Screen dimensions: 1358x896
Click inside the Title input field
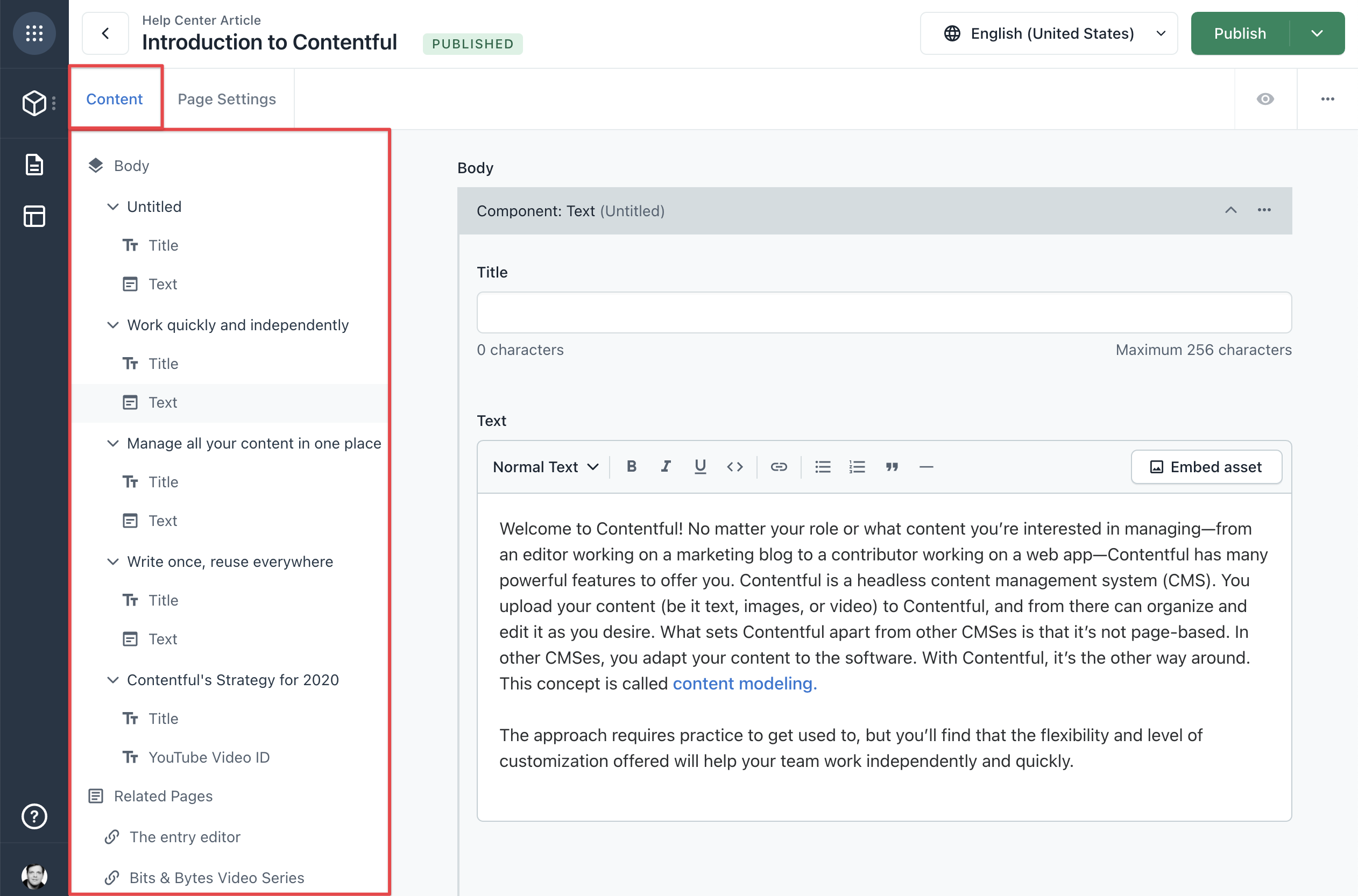883,312
